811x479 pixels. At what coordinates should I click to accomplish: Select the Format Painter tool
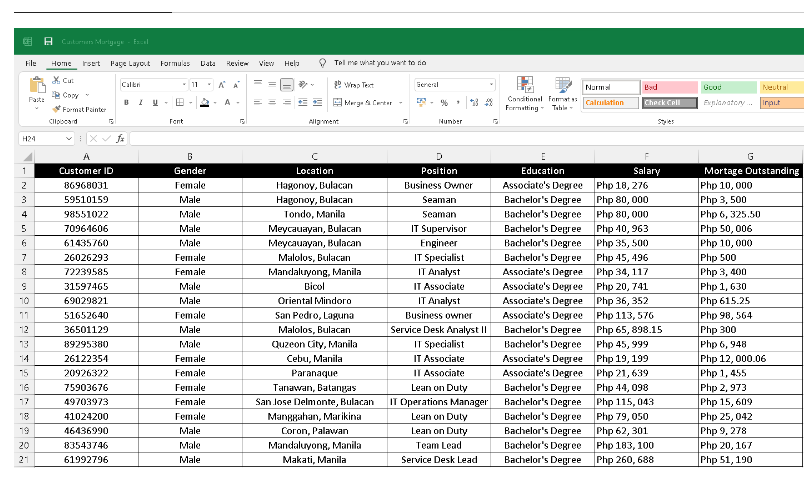tap(79, 110)
